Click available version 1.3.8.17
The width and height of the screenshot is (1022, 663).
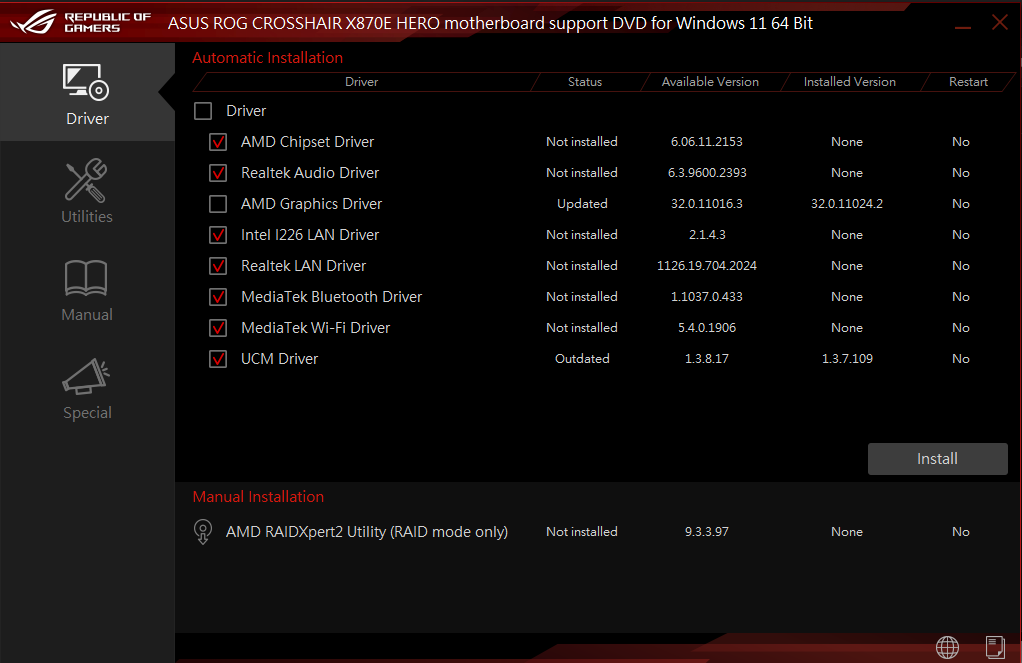pyautogui.click(x=707, y=359)
